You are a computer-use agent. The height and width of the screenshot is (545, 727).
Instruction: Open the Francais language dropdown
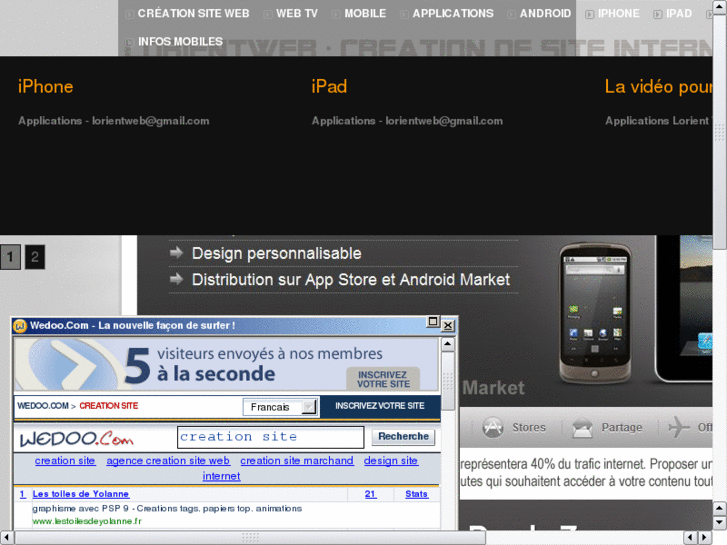[281, 407]
